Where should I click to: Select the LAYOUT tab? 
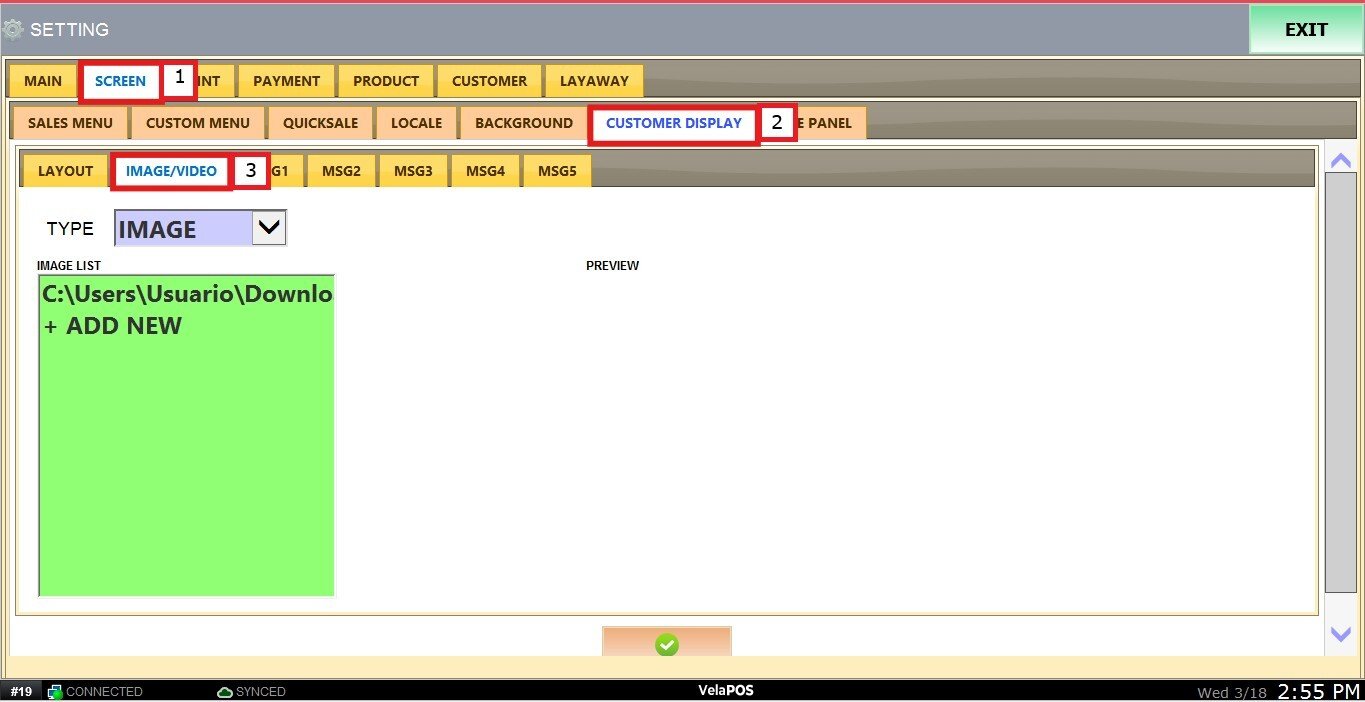(x=65, y=171)
